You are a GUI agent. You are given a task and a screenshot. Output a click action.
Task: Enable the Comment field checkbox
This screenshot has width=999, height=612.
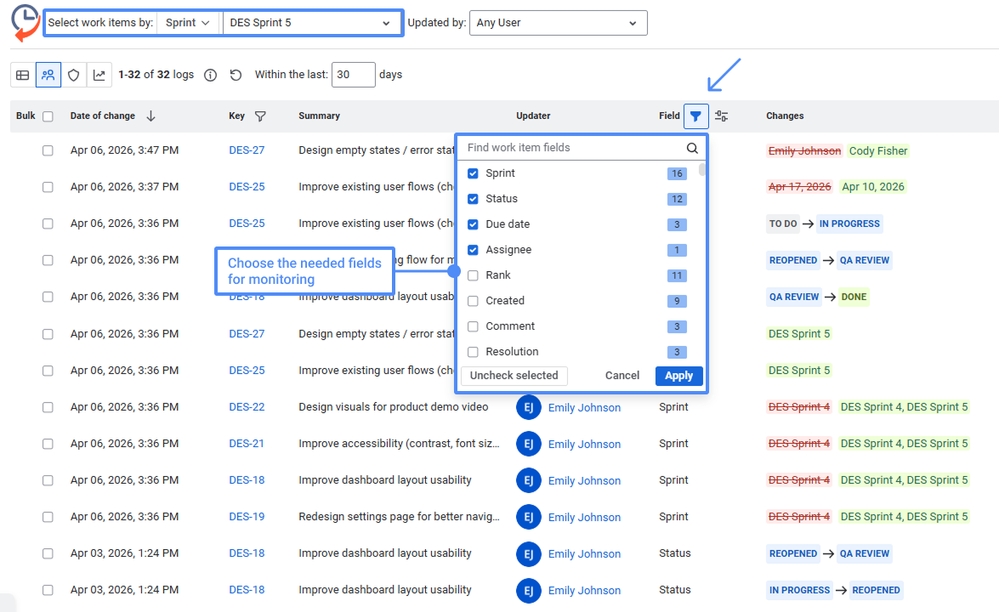tap(471, 326)
